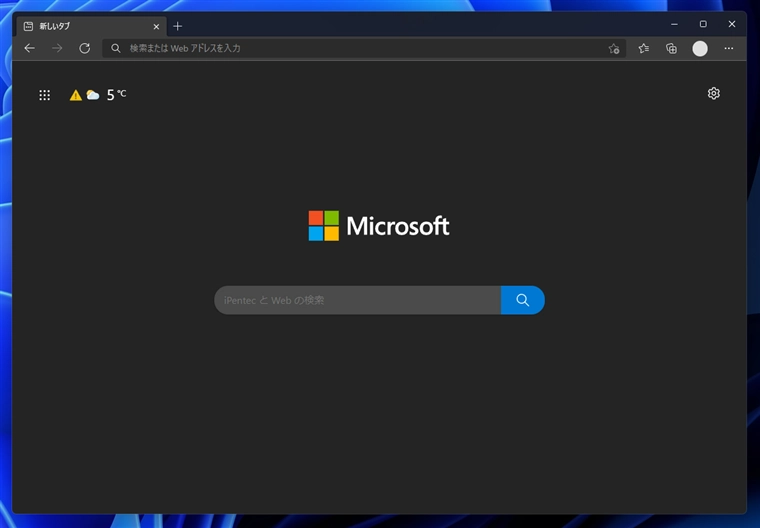Click the address bar search magnifier icon
Image resolution: width=760 pixels, height=528 pixels.
[x=115, y=48]
